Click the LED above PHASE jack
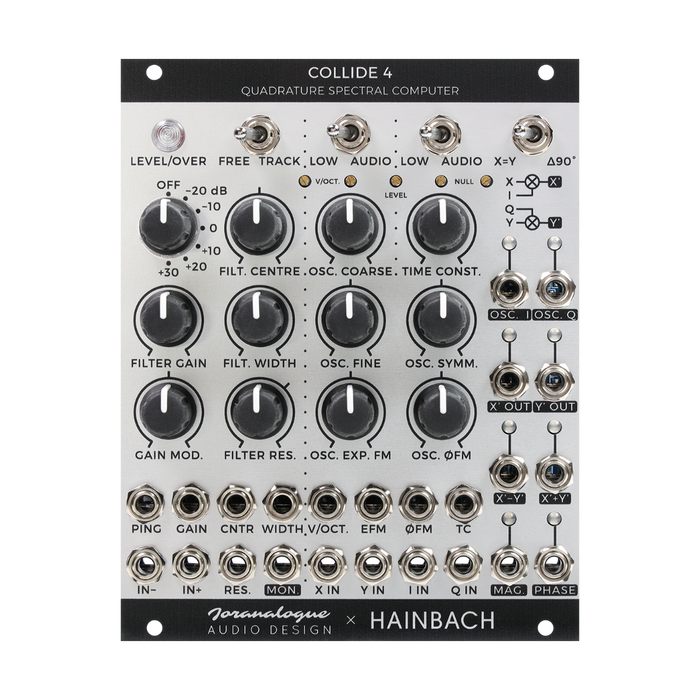 [554, 519]
